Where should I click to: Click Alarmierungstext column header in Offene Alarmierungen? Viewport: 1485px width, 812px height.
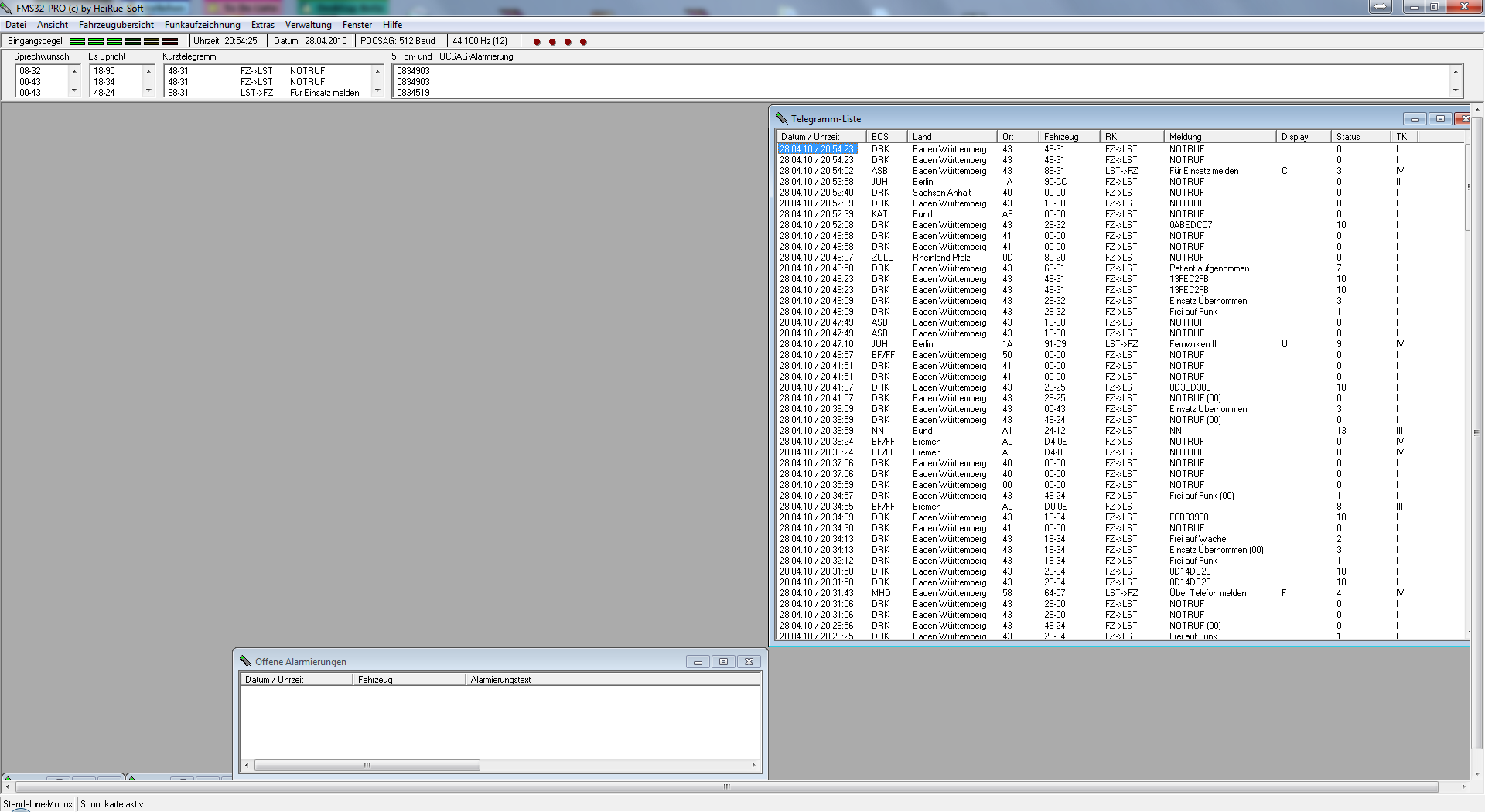click(x=613, y=680)
